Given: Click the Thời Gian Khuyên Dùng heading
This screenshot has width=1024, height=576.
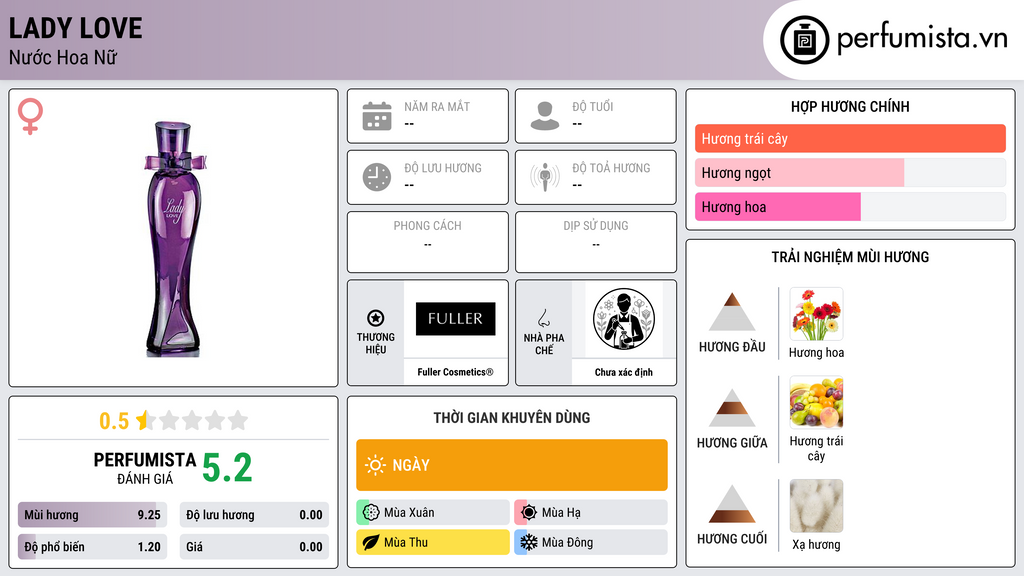Looking at the screenshot, I should [512, 417].
